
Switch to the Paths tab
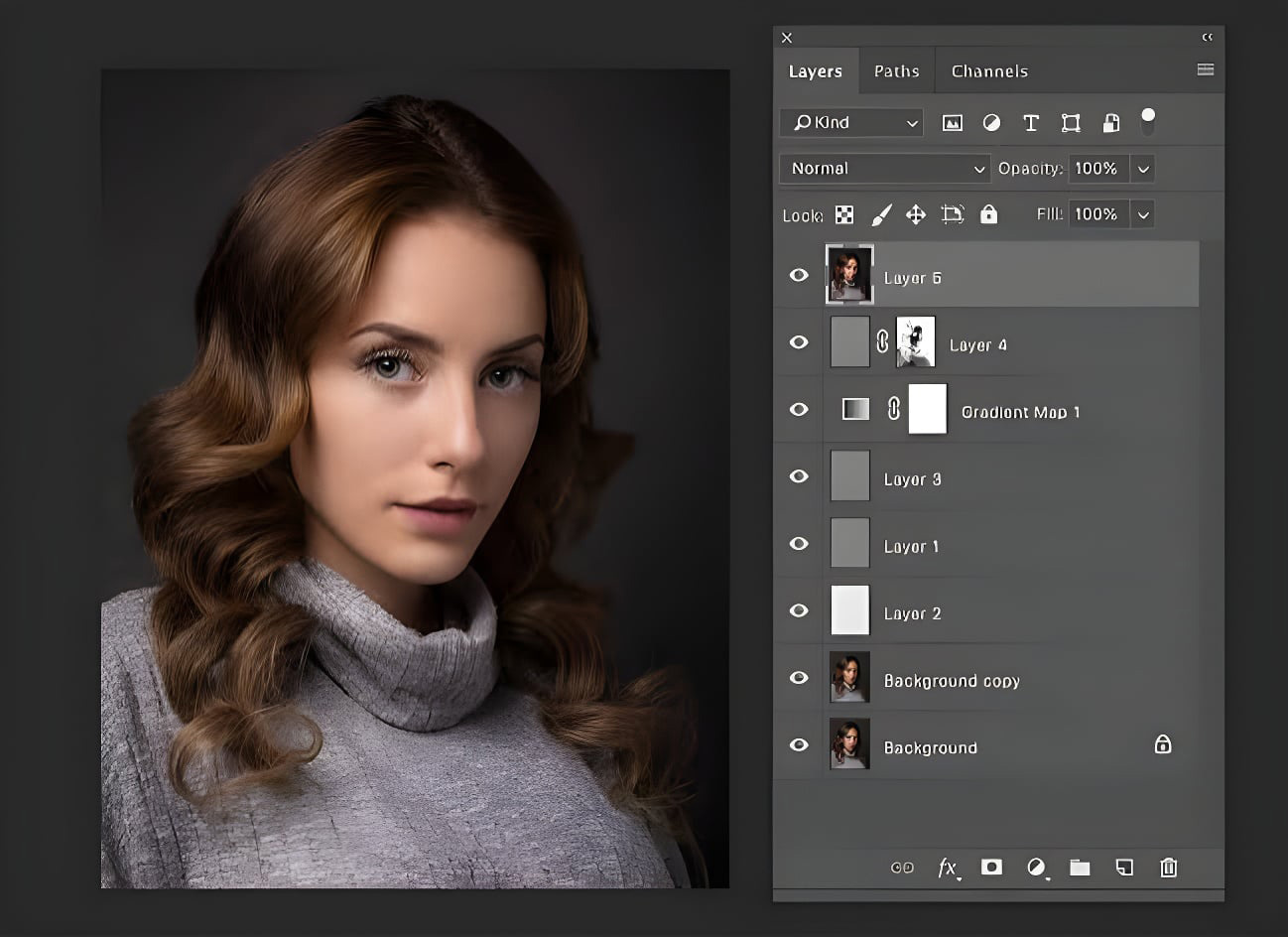click(x=897, y=71)
